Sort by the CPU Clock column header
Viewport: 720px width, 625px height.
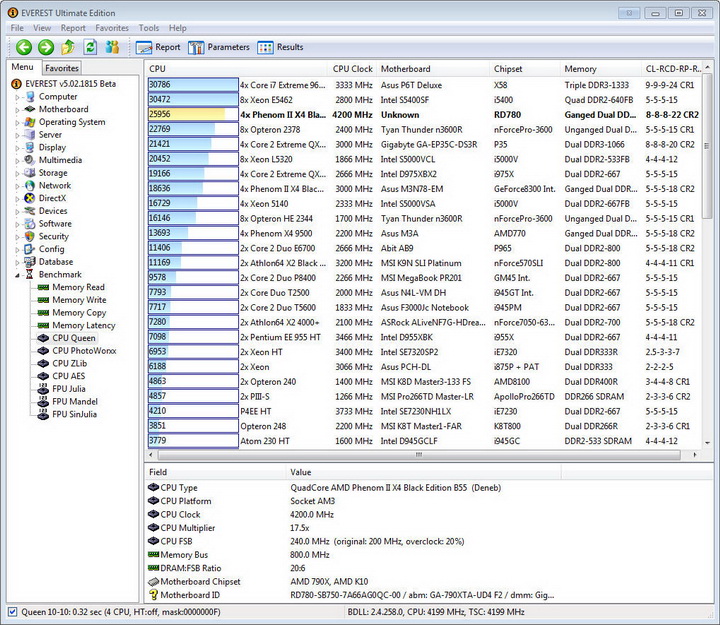pos(352,69)
